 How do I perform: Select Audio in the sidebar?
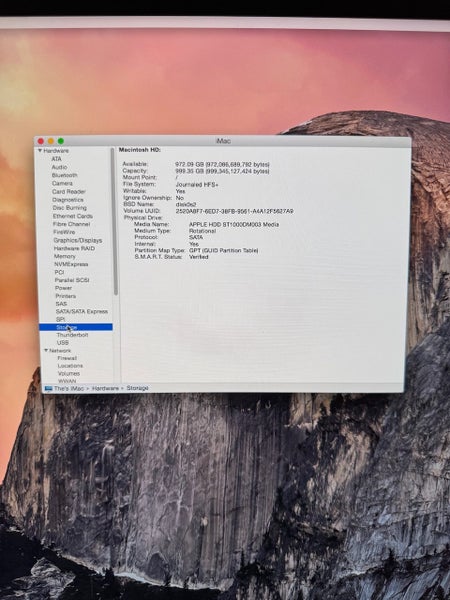pos(60,167)
